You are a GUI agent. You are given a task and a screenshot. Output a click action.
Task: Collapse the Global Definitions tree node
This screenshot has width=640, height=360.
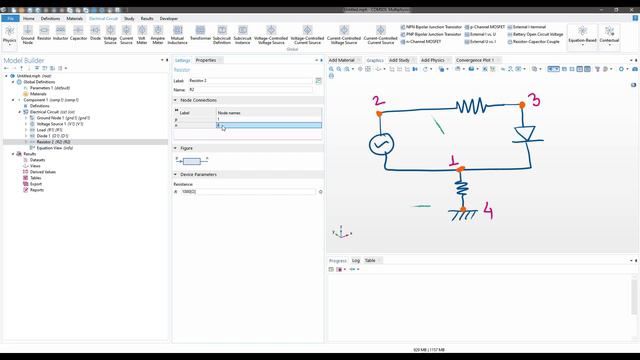(x=13, y=82)
